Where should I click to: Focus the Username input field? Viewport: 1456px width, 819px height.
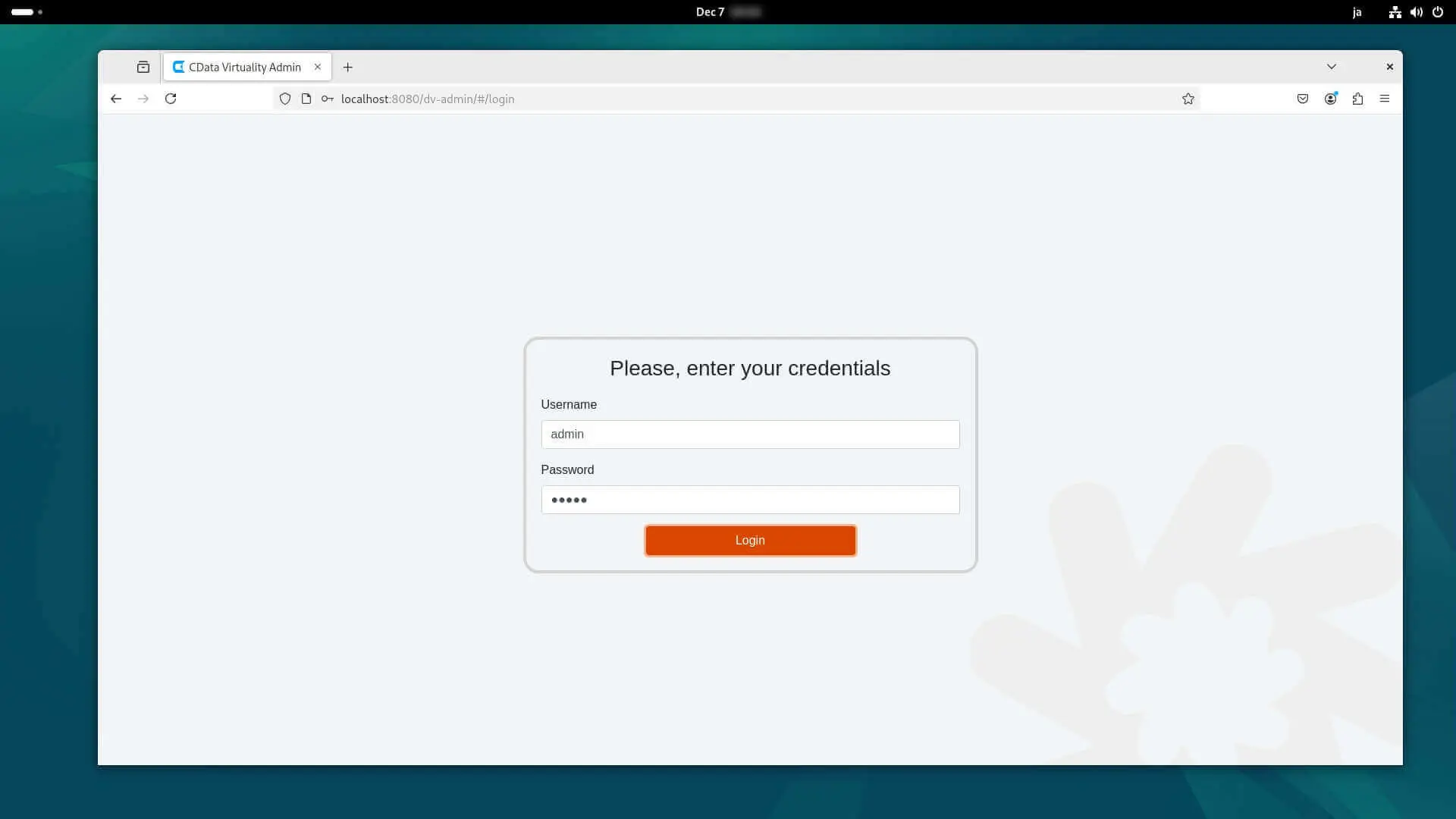(x=750, y=435)
